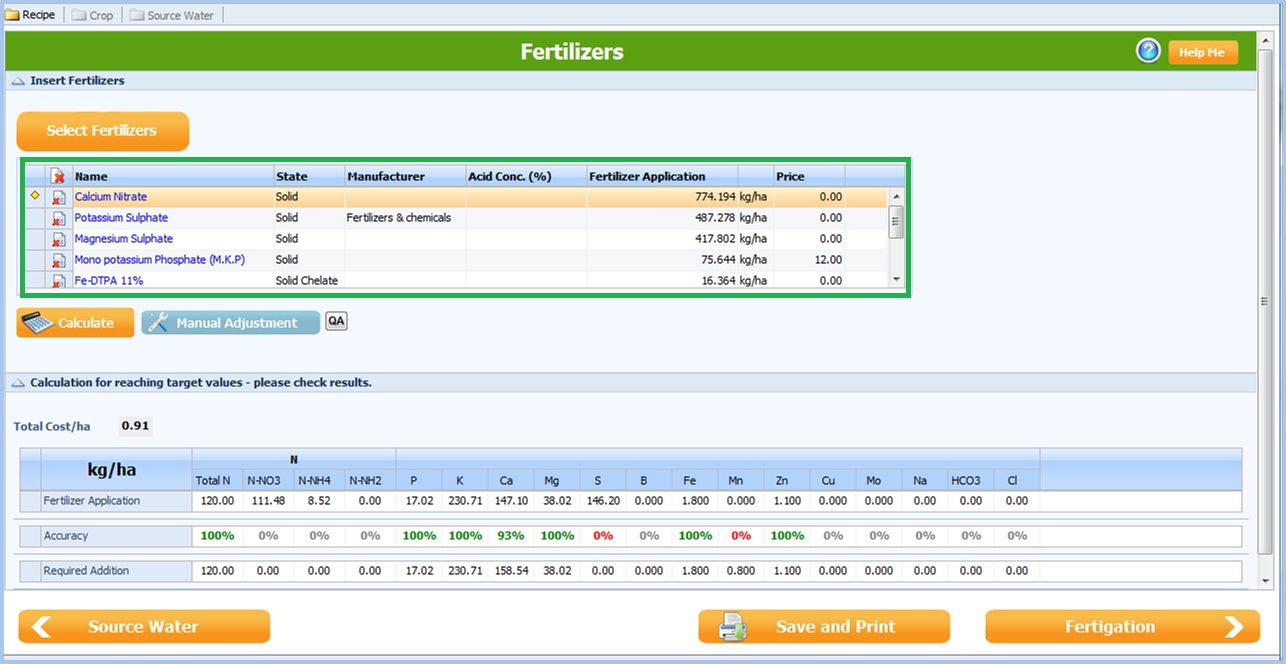
Task: Delete the Potassium Sulphate row icon
Action: 59,219
